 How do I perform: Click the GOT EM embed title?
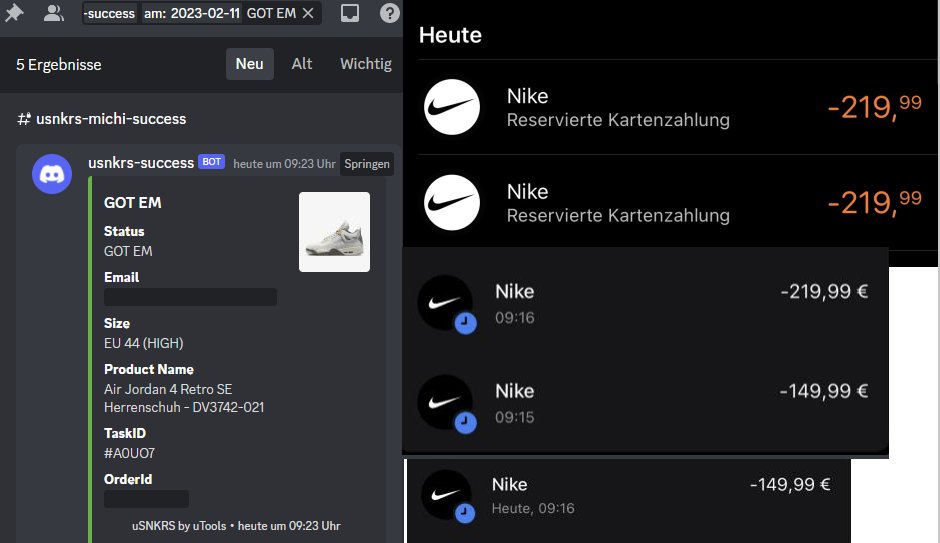[132, 203]
